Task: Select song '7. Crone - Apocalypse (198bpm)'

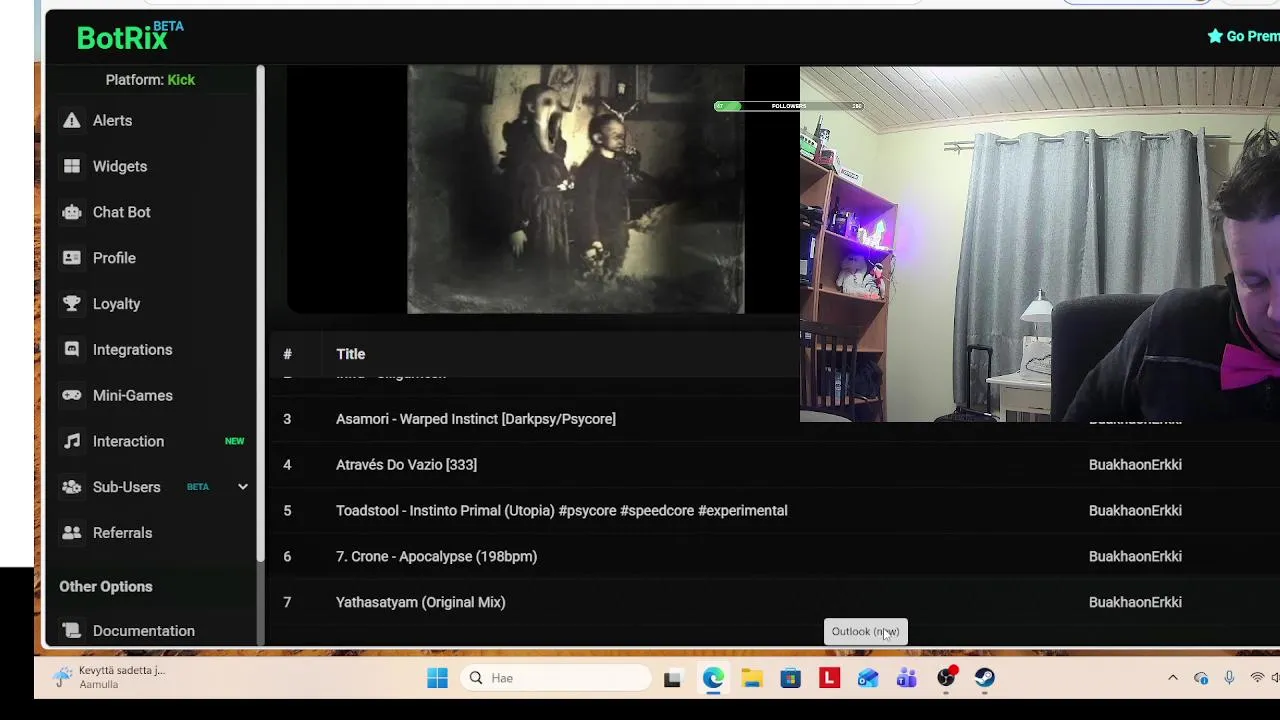Action: [x=436, y=557]
